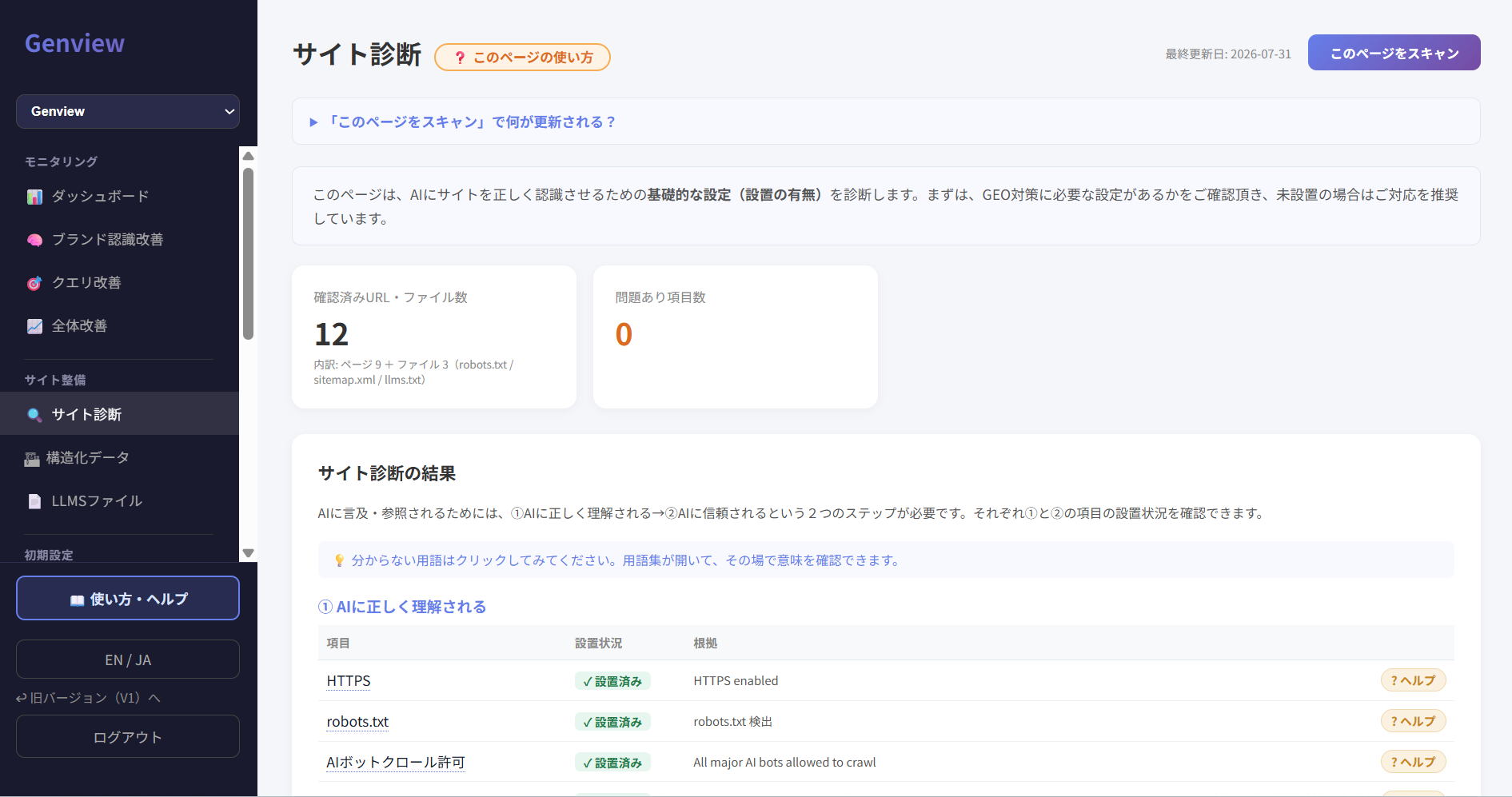1512x797 pixels.
Task: Click the サイト診断の結果 heading
Action: [x=387, y=473]
